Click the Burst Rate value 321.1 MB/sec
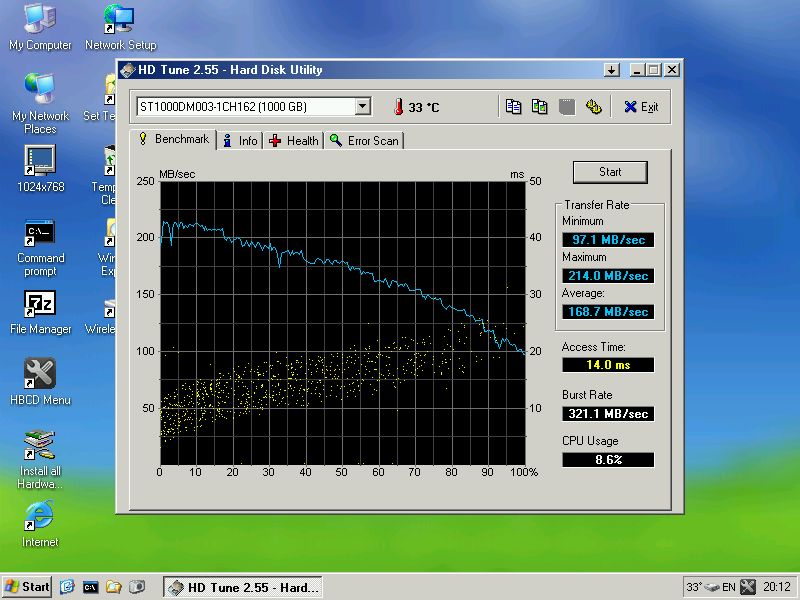 [x=608, y=414]
